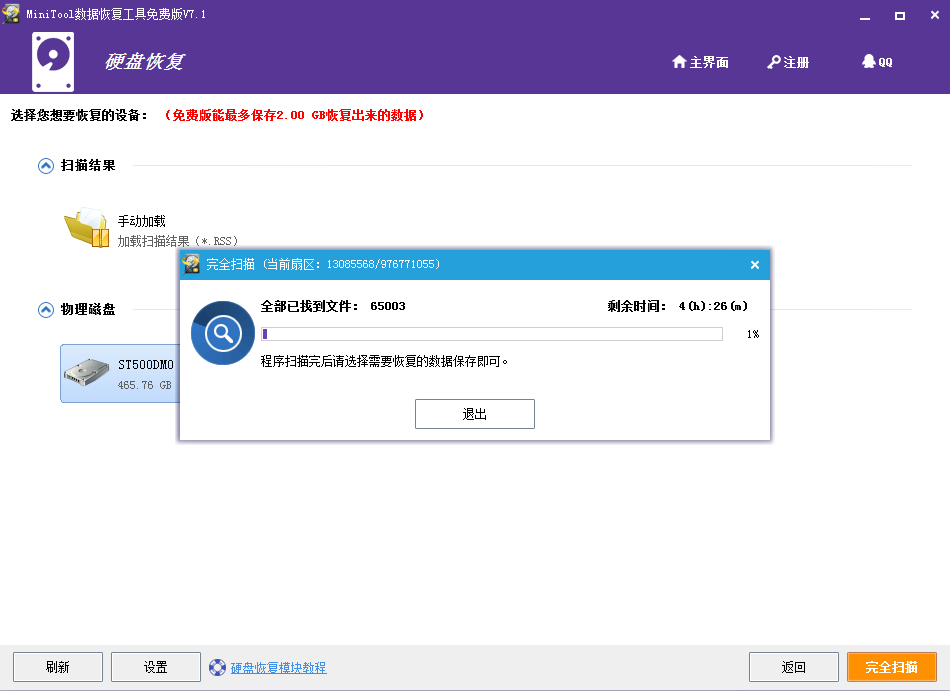This screenshot has width=950, height=691.
Task: Collapse the 扫描结果 section
Action: coord(46,165)
